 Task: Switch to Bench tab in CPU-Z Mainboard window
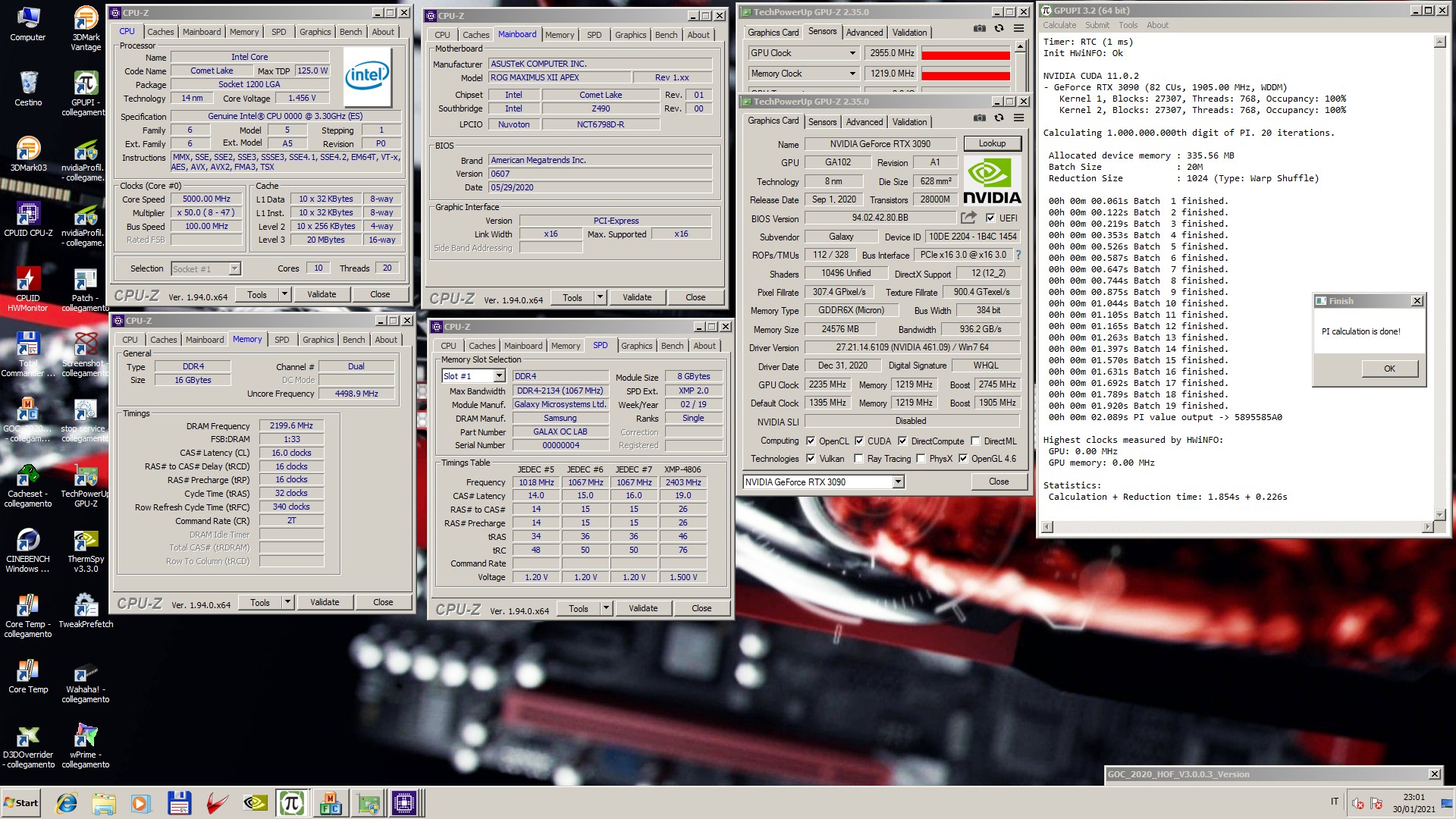point(666,35)
